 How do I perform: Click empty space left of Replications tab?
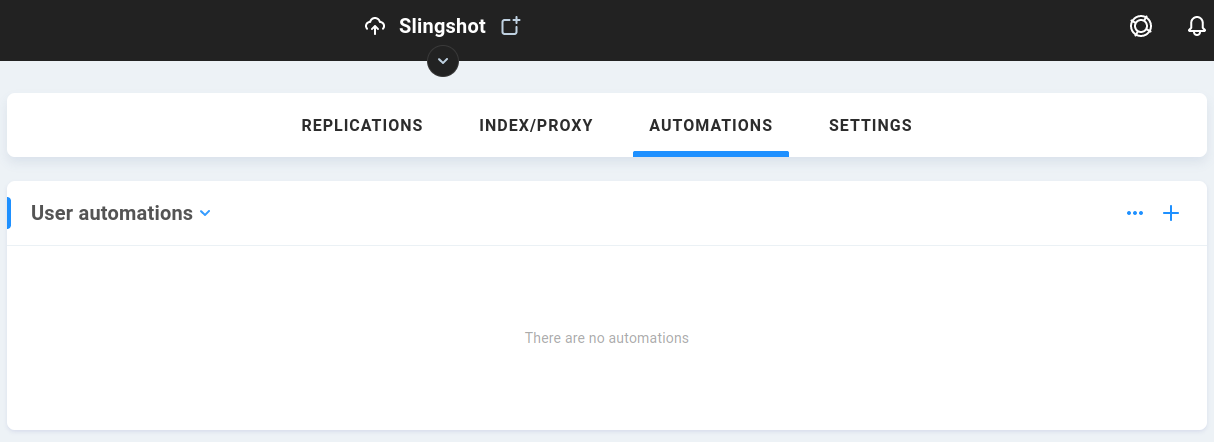pyautogui.click(x=150, y=125)
